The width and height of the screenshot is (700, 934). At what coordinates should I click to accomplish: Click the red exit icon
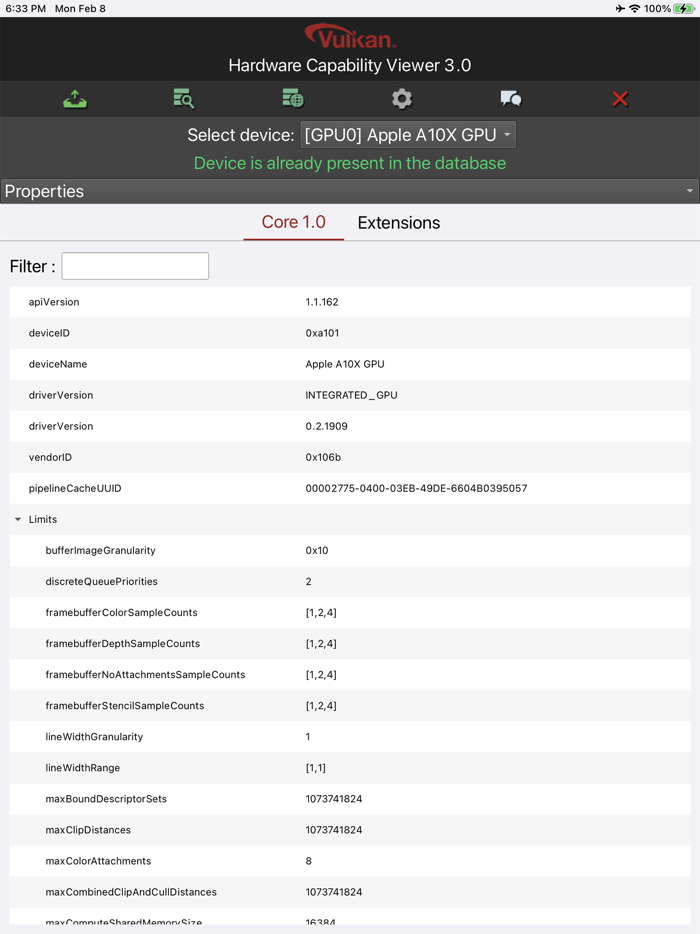point(620,99)
